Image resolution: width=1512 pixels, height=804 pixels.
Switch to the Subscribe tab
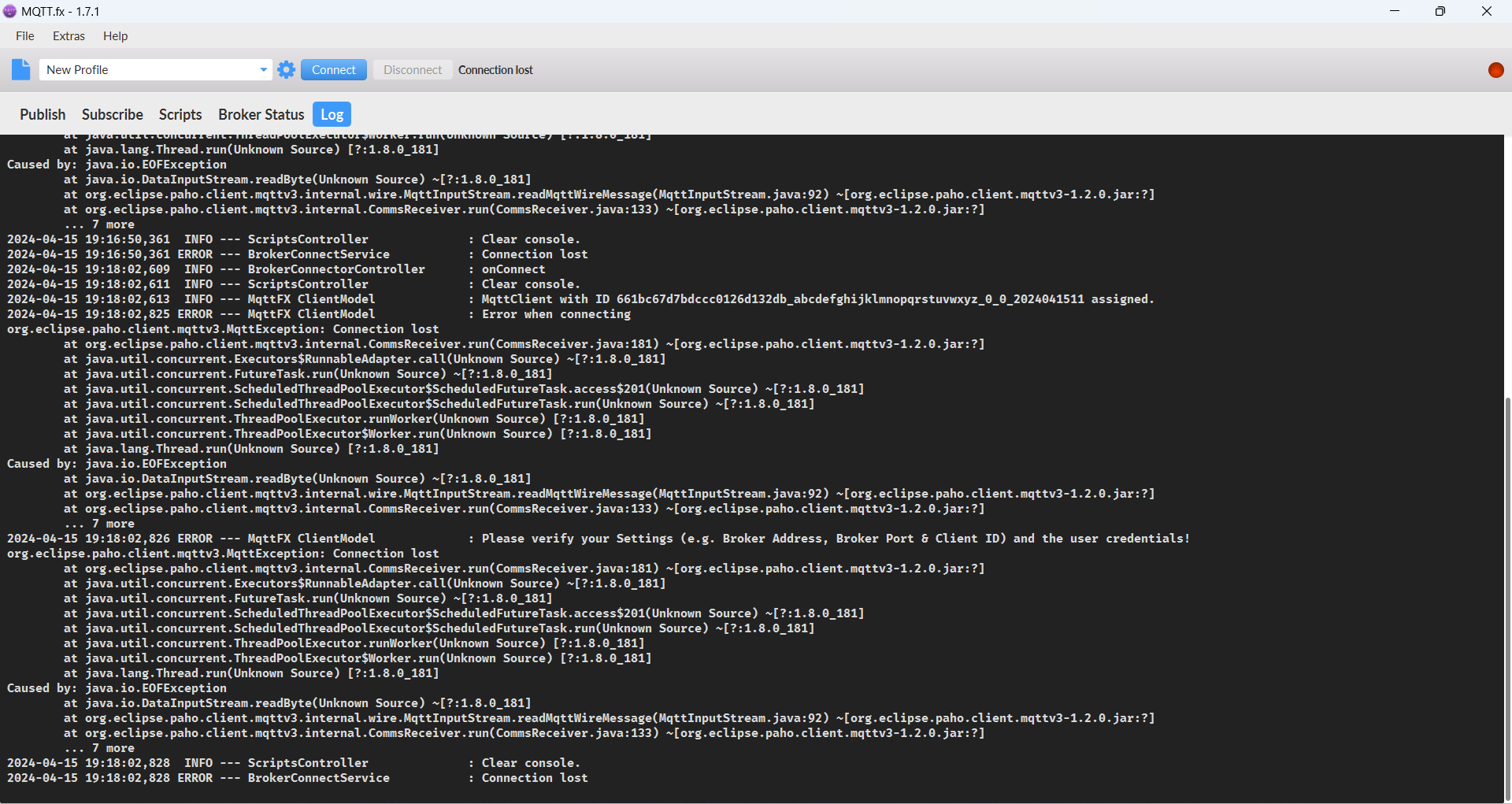click(x=113, y=114)
